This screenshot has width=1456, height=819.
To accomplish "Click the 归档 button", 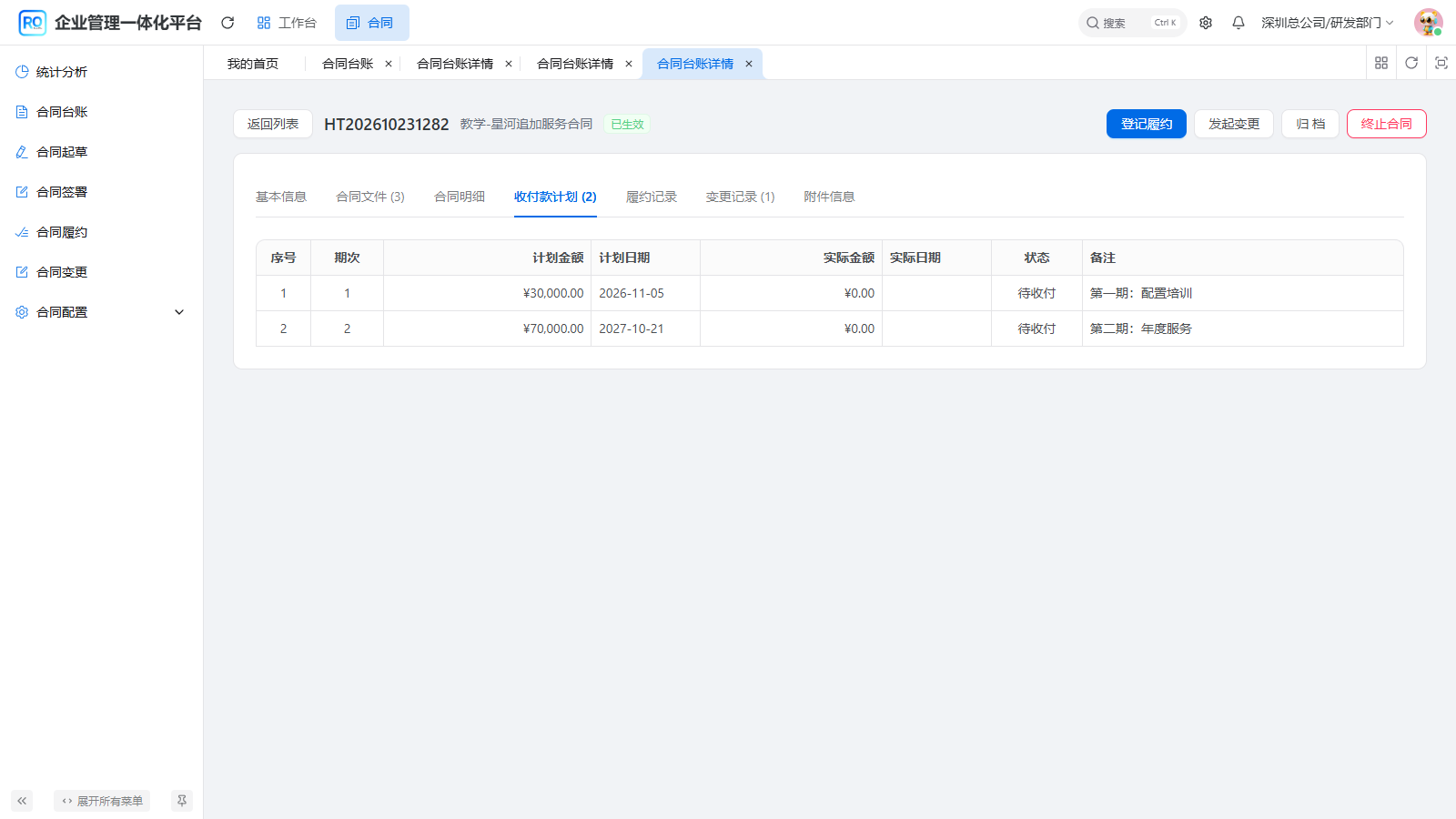I will pos(1310,124).
